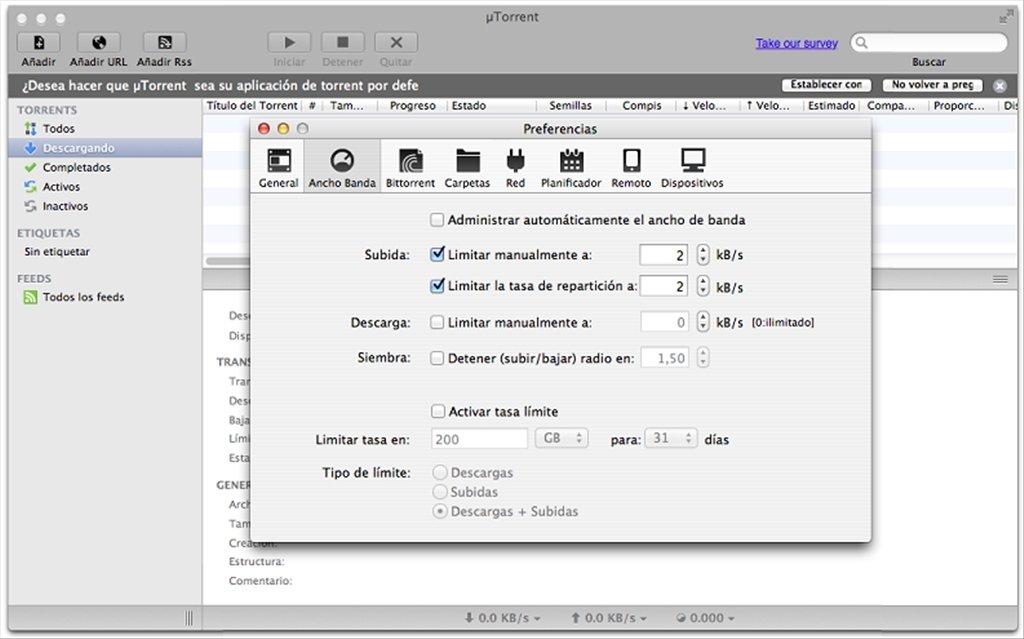The width and height of the screenshot is (1024, 639).
Task: Check Descarga Limitar manualmente a checkbox
Action: click(x=437, y=322)
